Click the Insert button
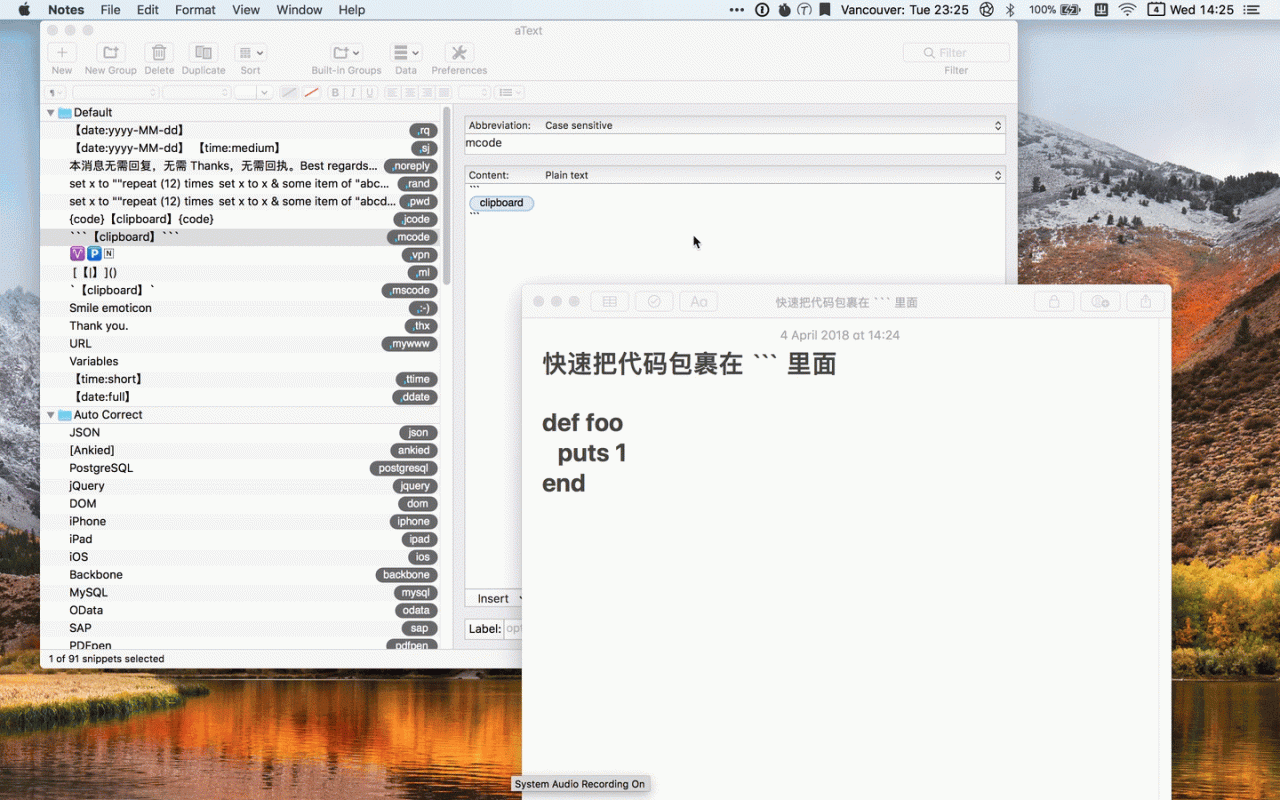 [494, 598]
